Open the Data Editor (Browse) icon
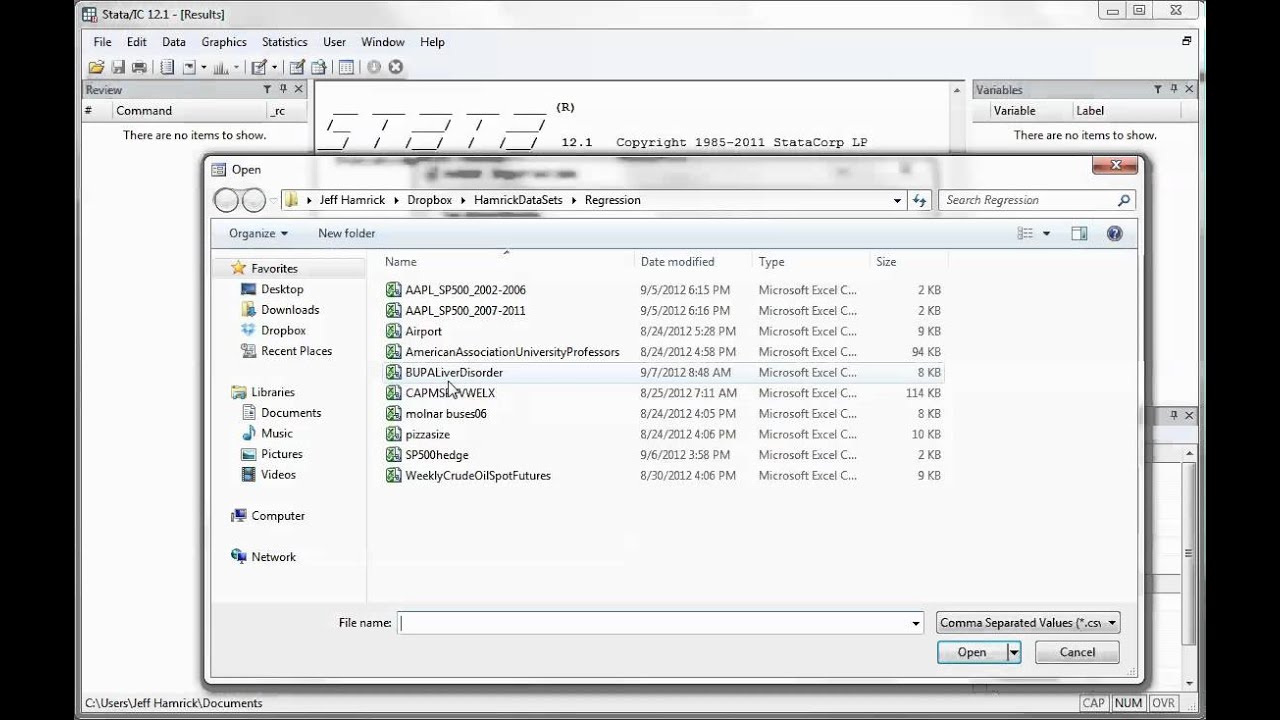The image size is (1280, 720). point(318,67)
